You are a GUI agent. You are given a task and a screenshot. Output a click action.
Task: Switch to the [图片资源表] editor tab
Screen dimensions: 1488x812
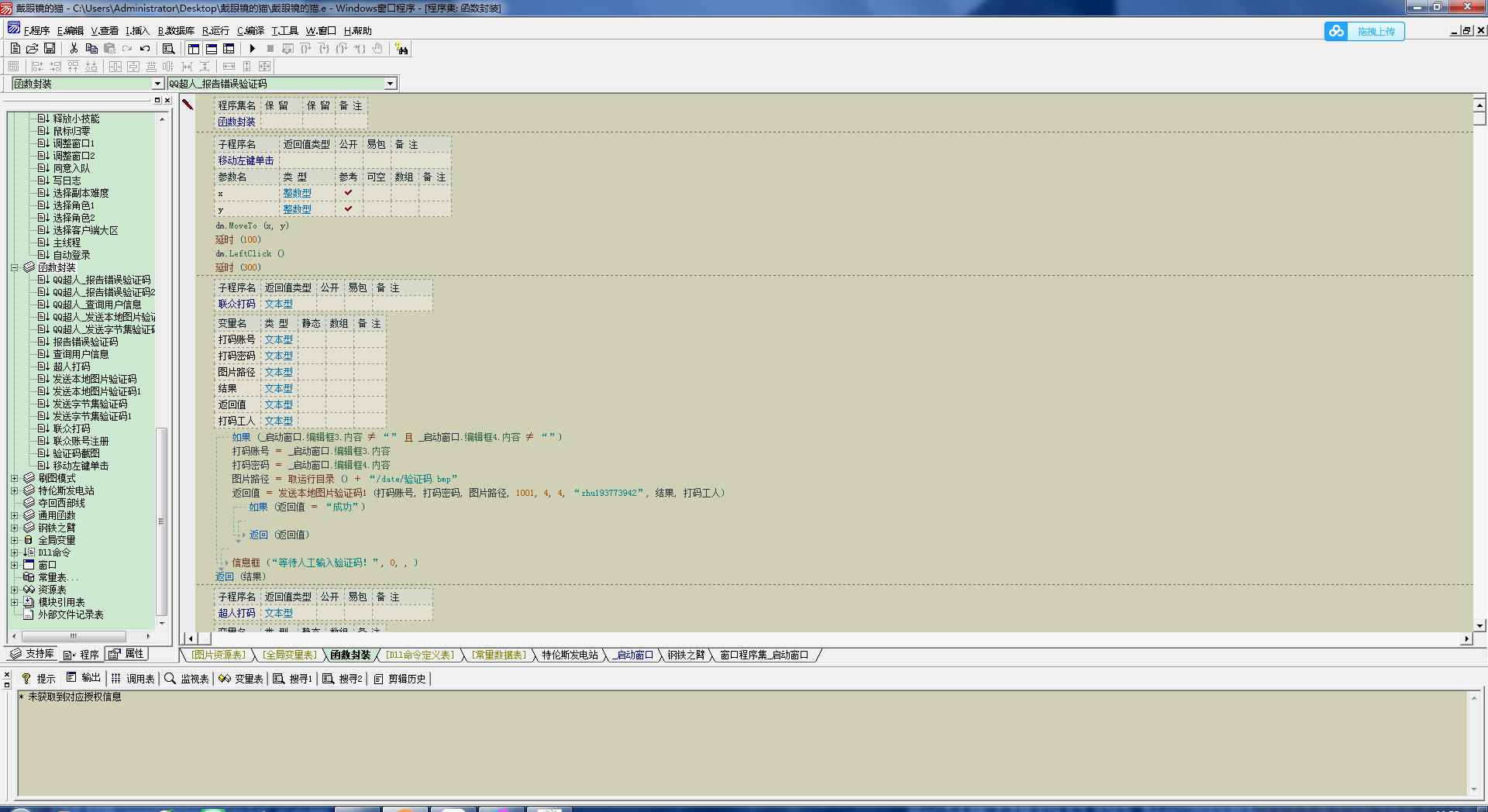click(219, 655)
